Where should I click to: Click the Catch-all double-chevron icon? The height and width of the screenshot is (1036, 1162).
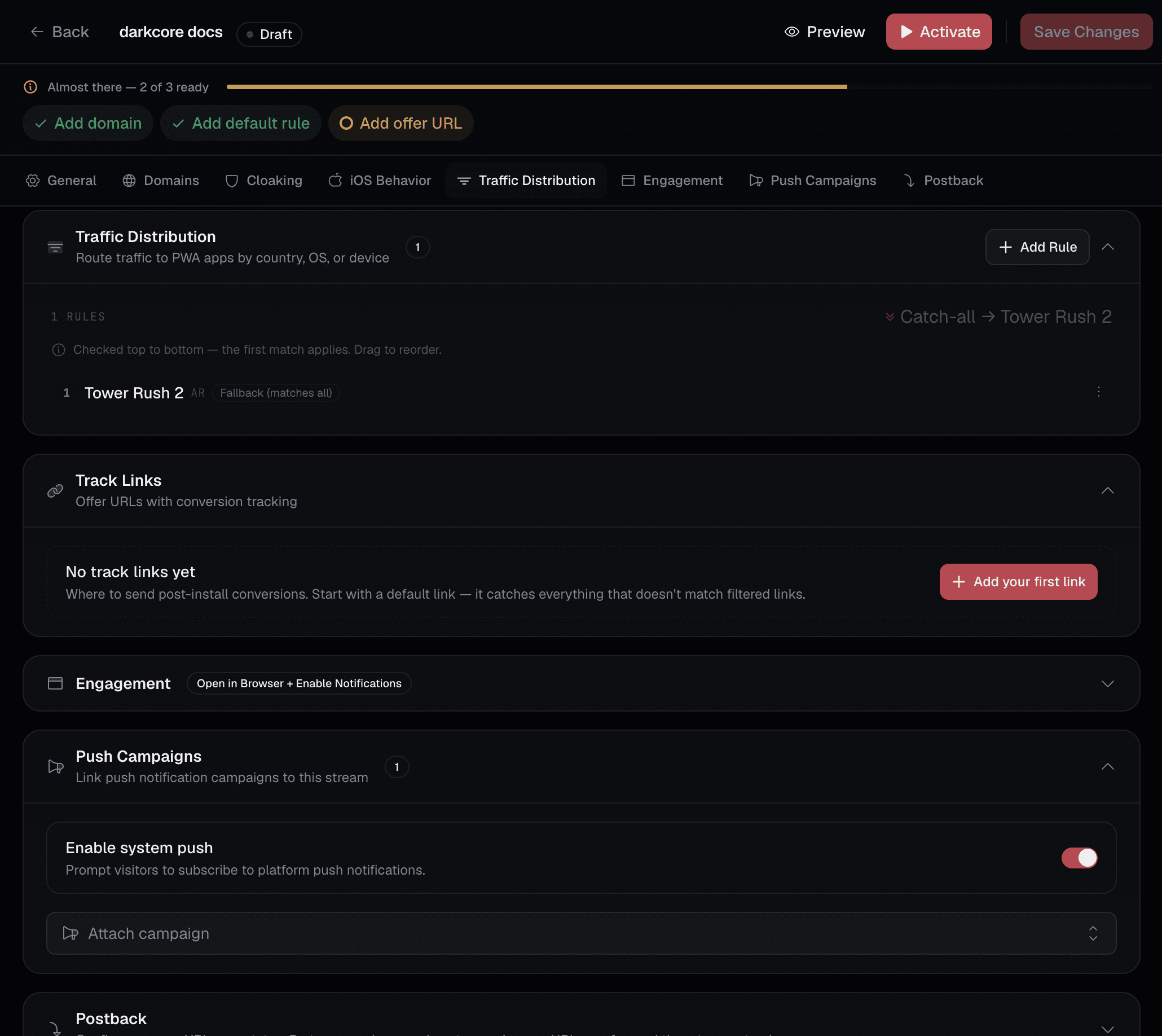890,317
